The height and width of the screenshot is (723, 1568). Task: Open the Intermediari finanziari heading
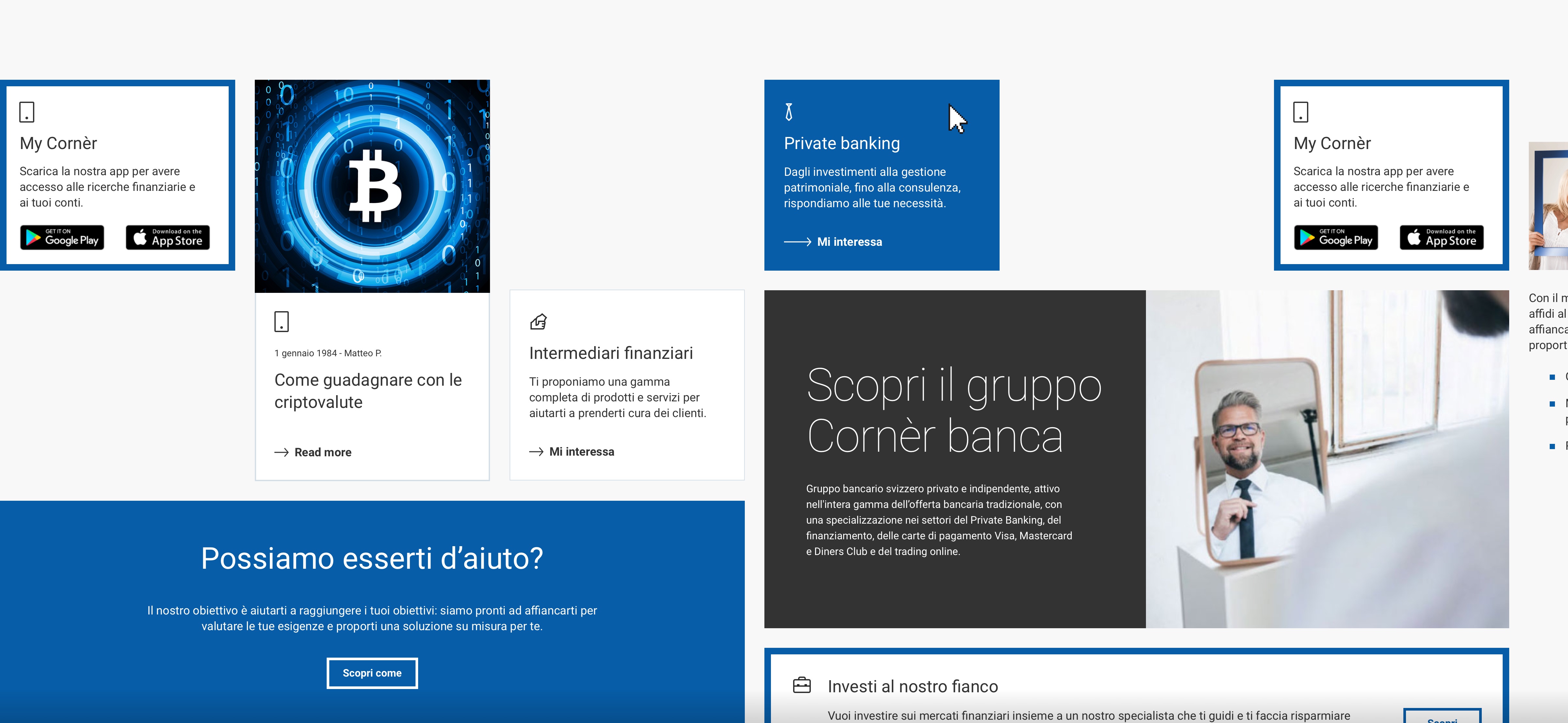[x=611, y=353]
